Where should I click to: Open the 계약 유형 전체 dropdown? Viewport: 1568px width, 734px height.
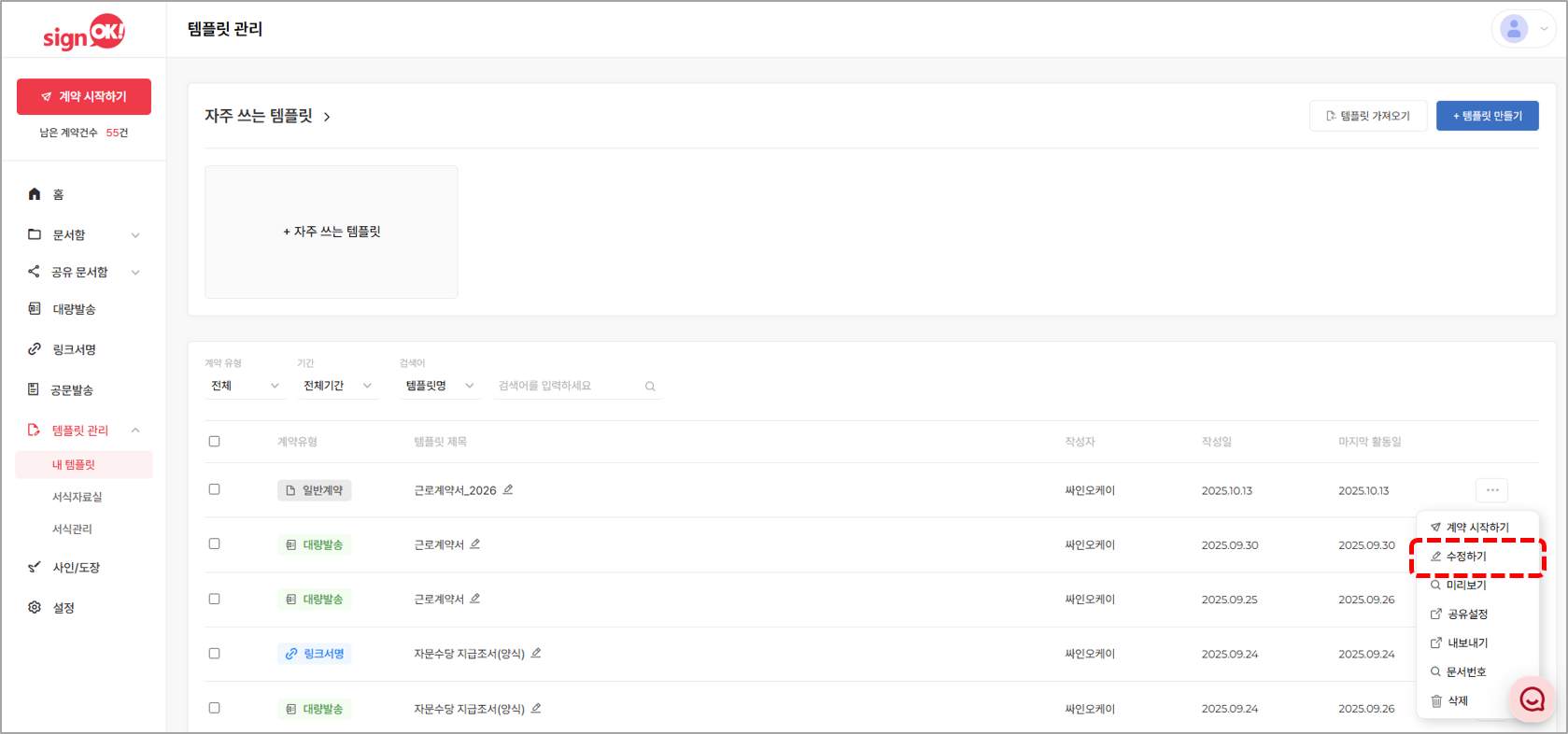pos(245,386)
